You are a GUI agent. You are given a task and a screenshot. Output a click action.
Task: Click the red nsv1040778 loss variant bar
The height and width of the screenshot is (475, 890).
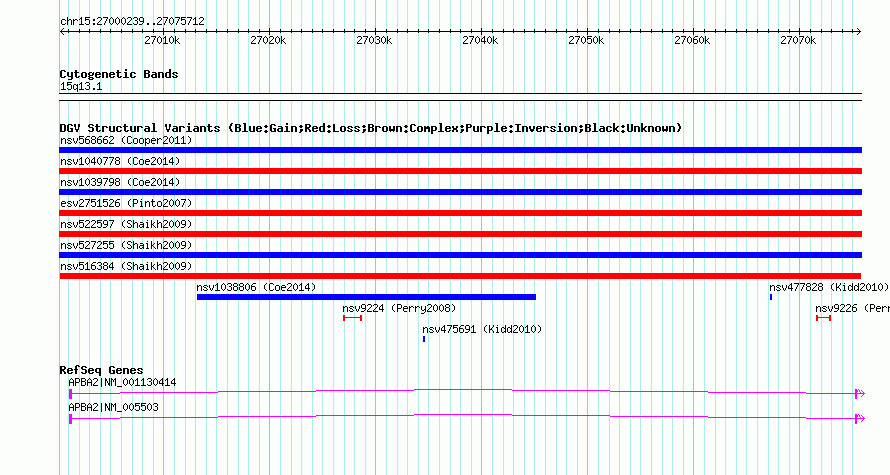coord(460,171)
